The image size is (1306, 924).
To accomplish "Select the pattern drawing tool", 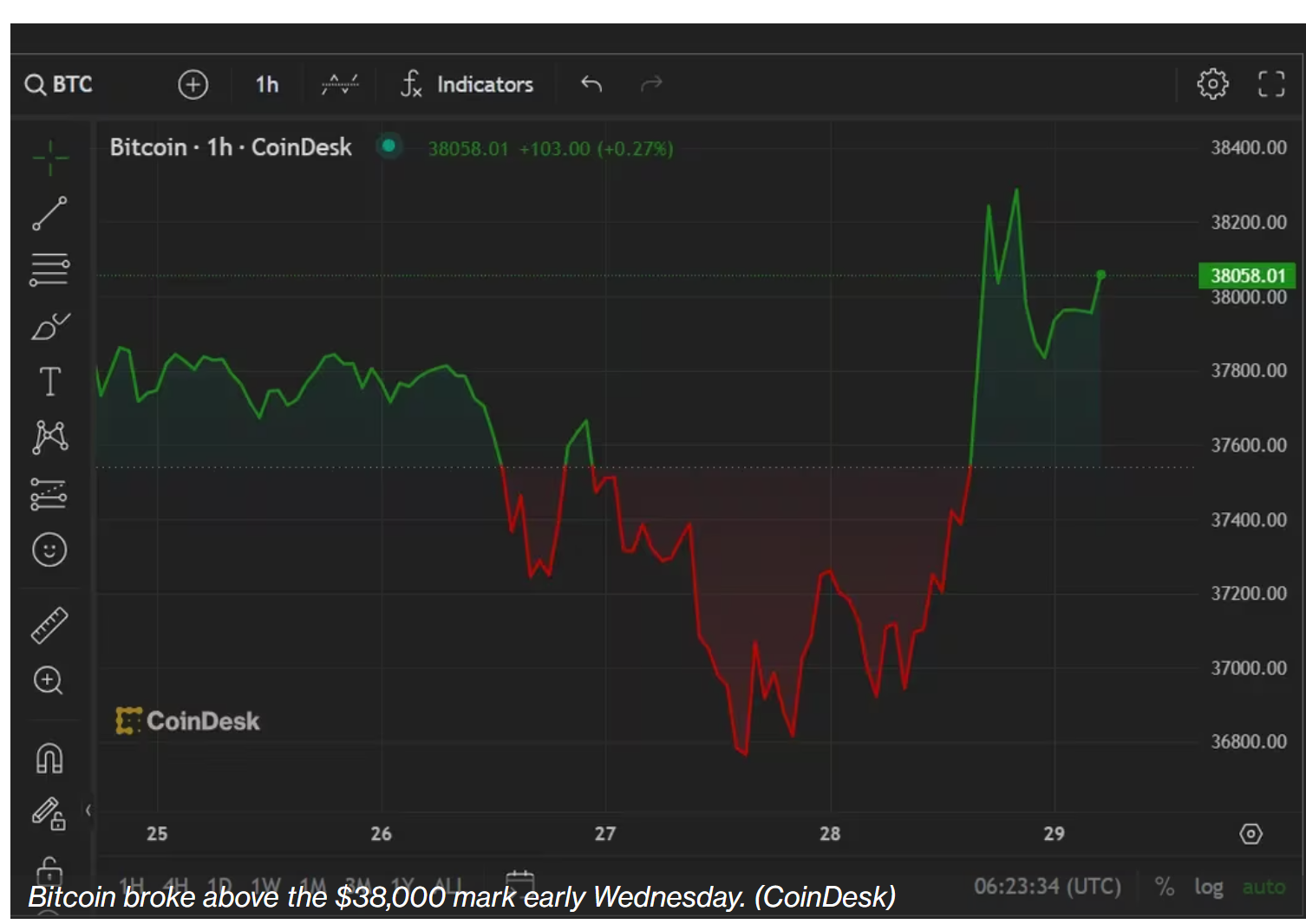I will 50,437.
